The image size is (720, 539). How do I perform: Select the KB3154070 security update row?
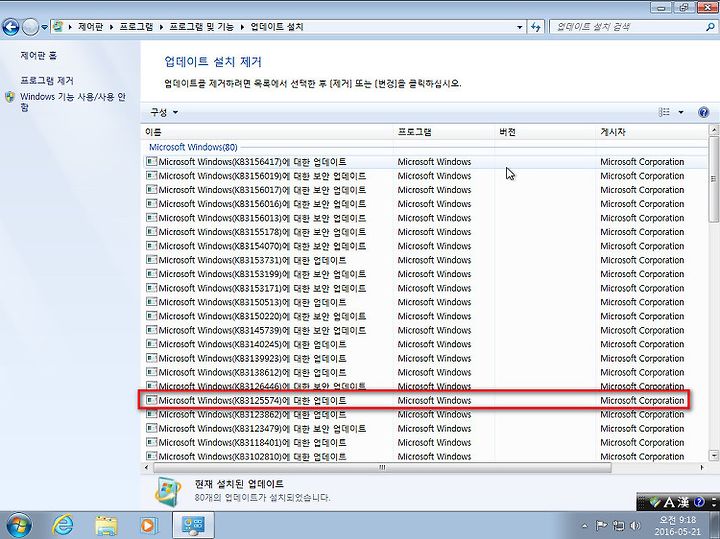coord(425,246)
